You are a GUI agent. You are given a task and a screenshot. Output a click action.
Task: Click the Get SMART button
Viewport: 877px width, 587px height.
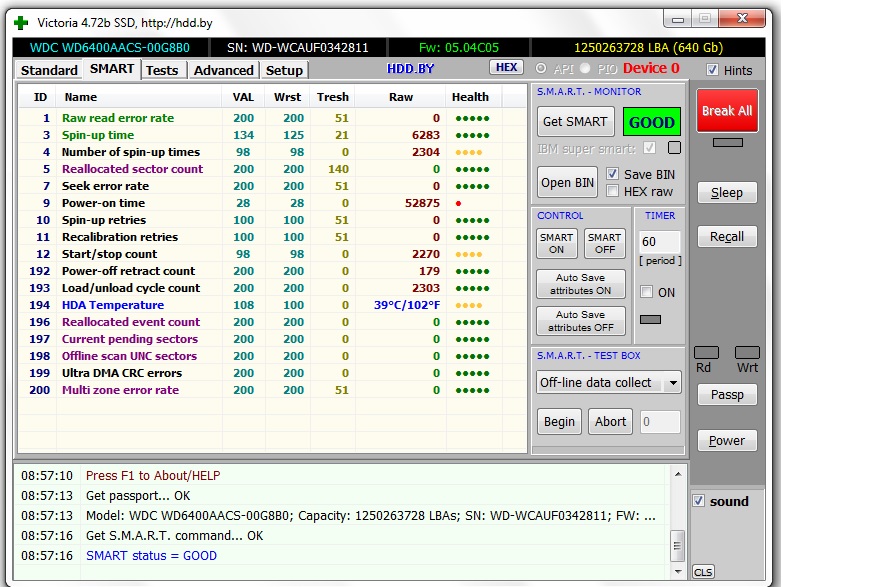[x=575, y=121]
